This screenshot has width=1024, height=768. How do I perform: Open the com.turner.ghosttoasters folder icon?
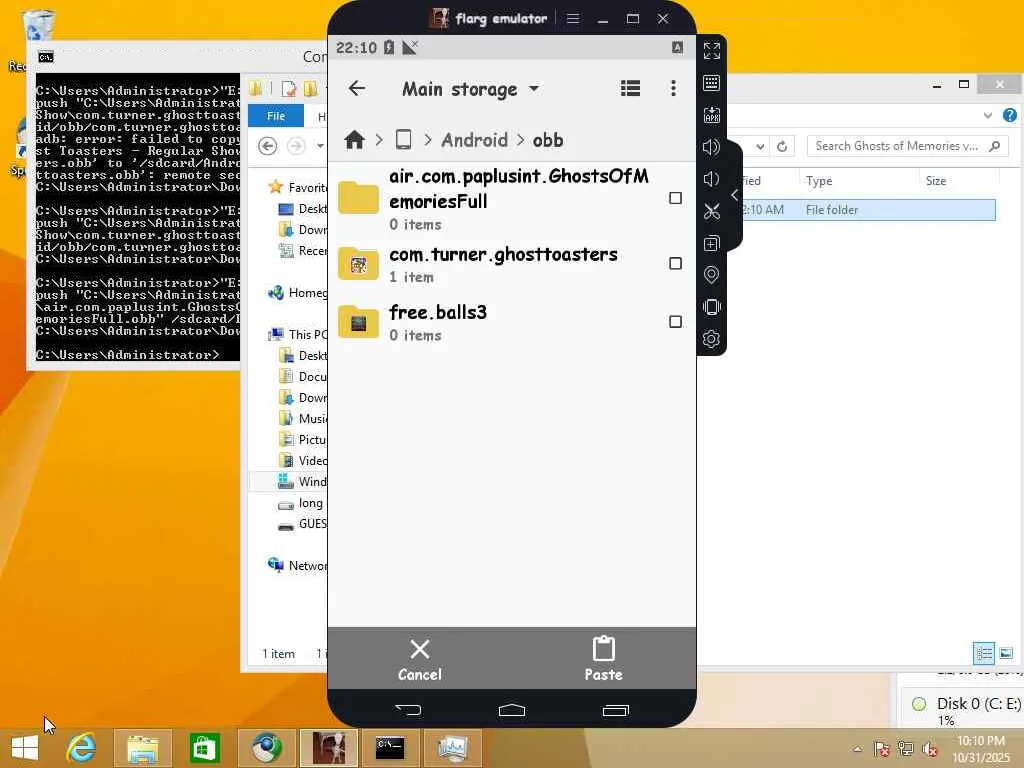tap(358, 264)
